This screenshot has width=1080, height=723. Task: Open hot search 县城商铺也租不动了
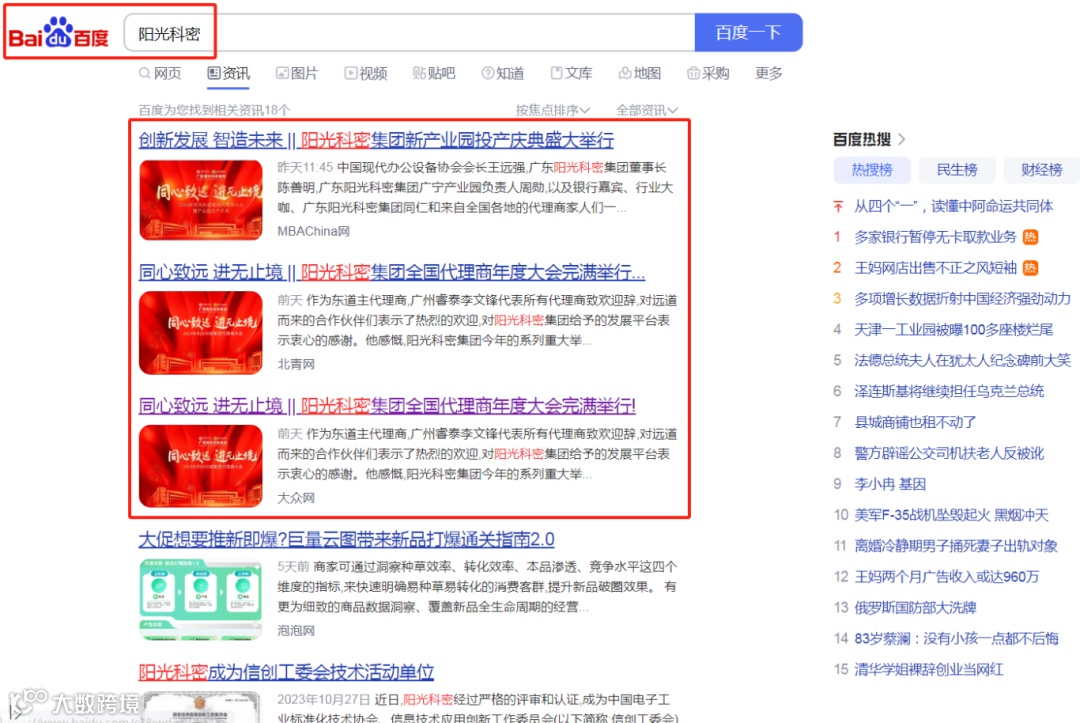(x=915, y=422)
